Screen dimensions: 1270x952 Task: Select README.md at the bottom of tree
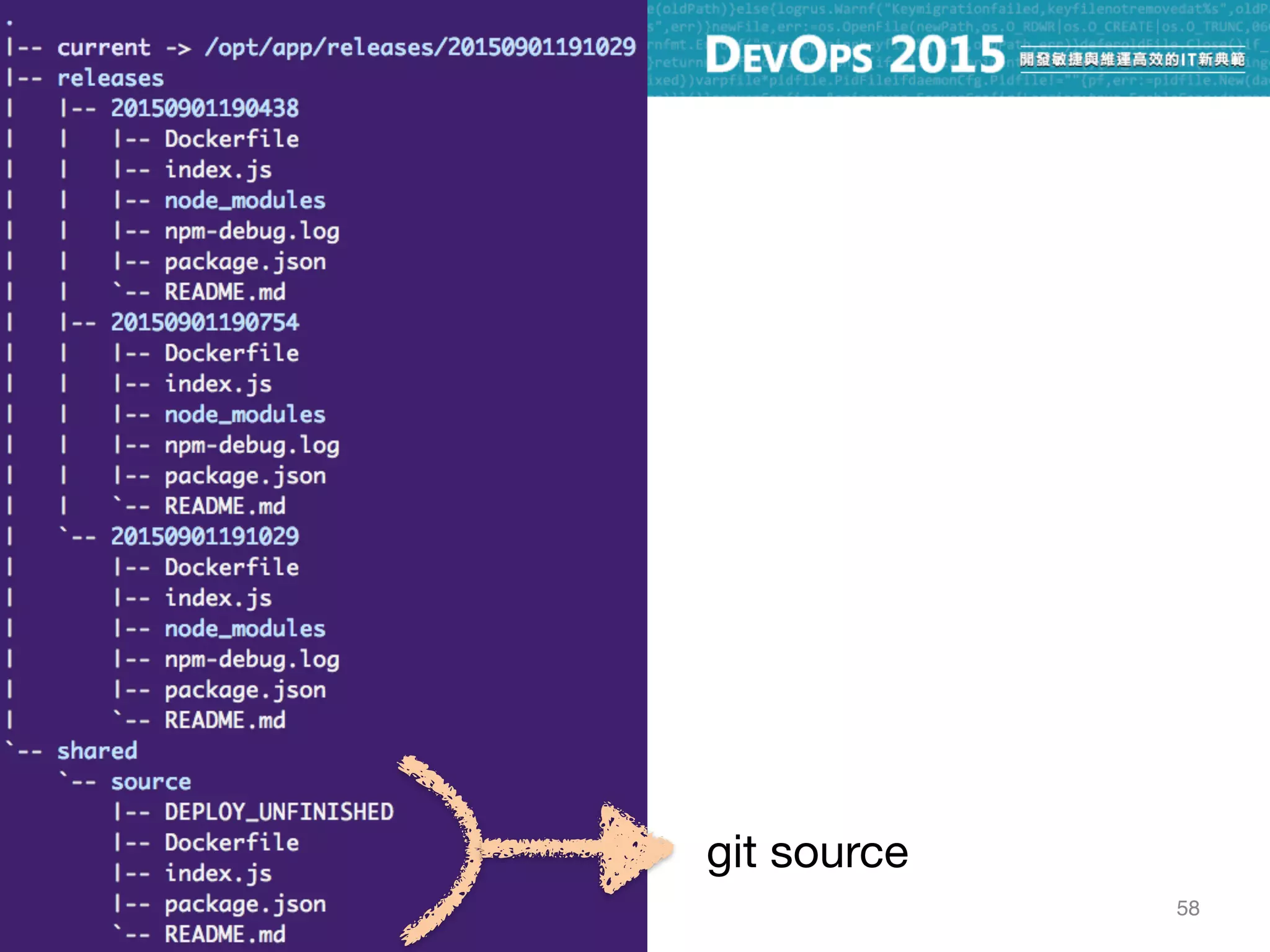point(224,934)
